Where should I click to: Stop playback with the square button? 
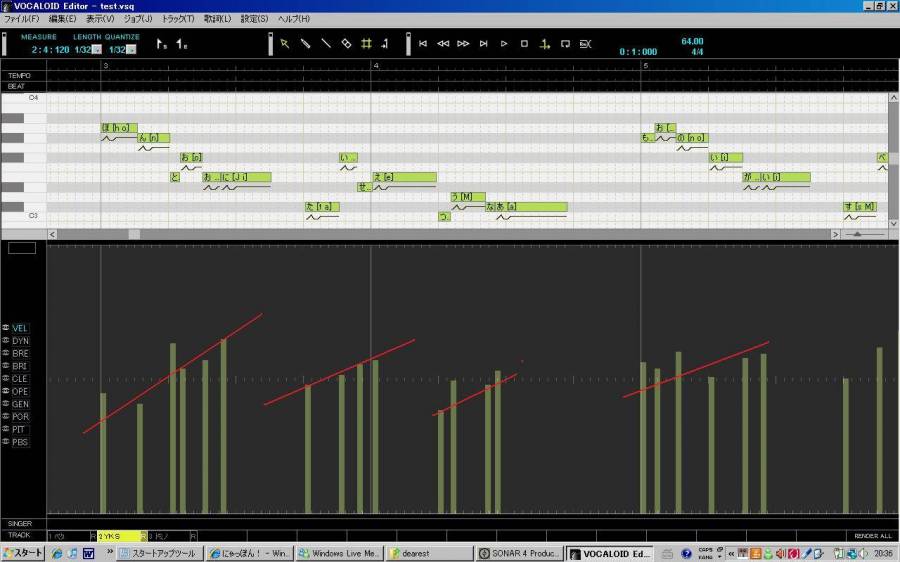pyautogui.click(x=524, y=44)
